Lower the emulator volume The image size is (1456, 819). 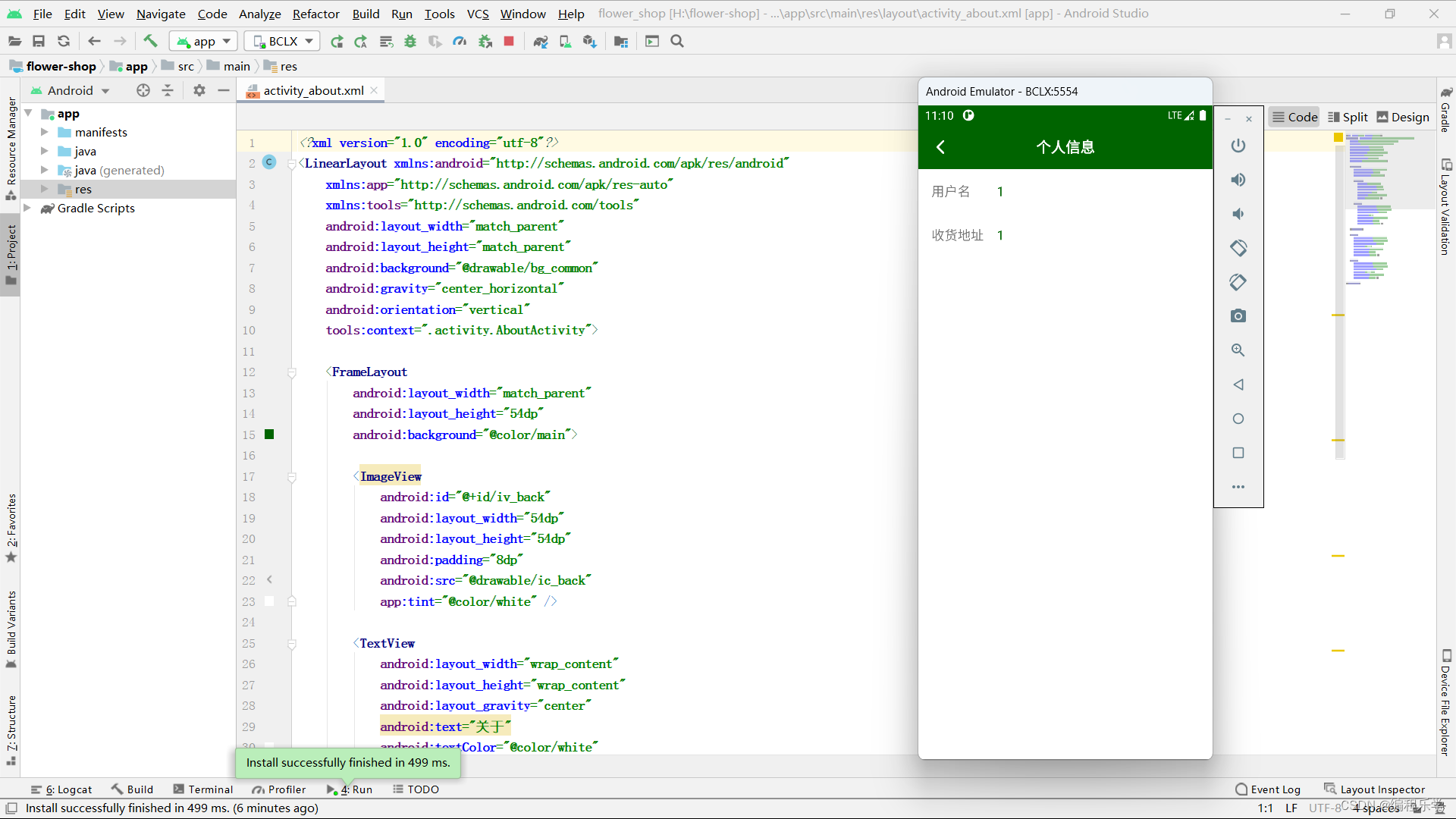coord(1238,214)
